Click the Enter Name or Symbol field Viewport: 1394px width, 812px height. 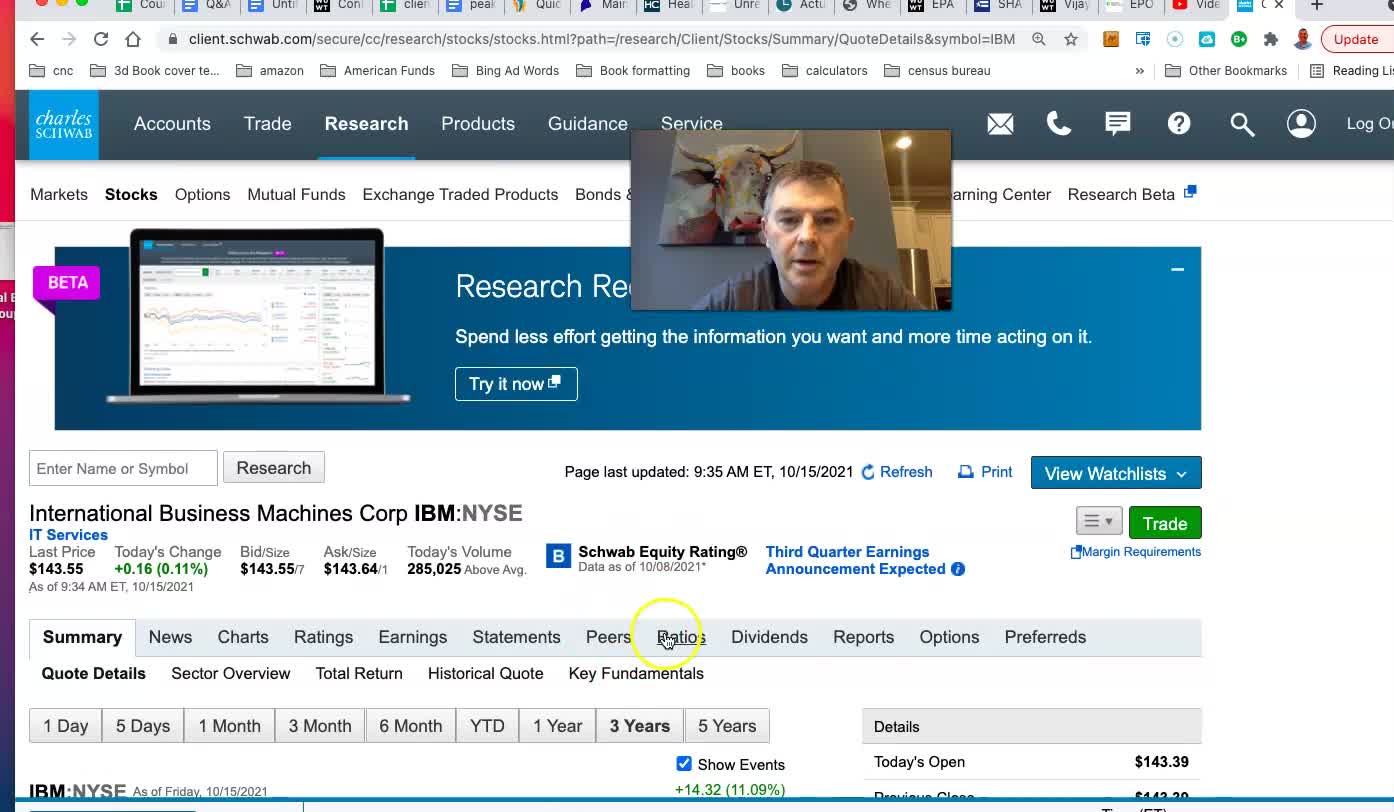(x=123, y=468)
